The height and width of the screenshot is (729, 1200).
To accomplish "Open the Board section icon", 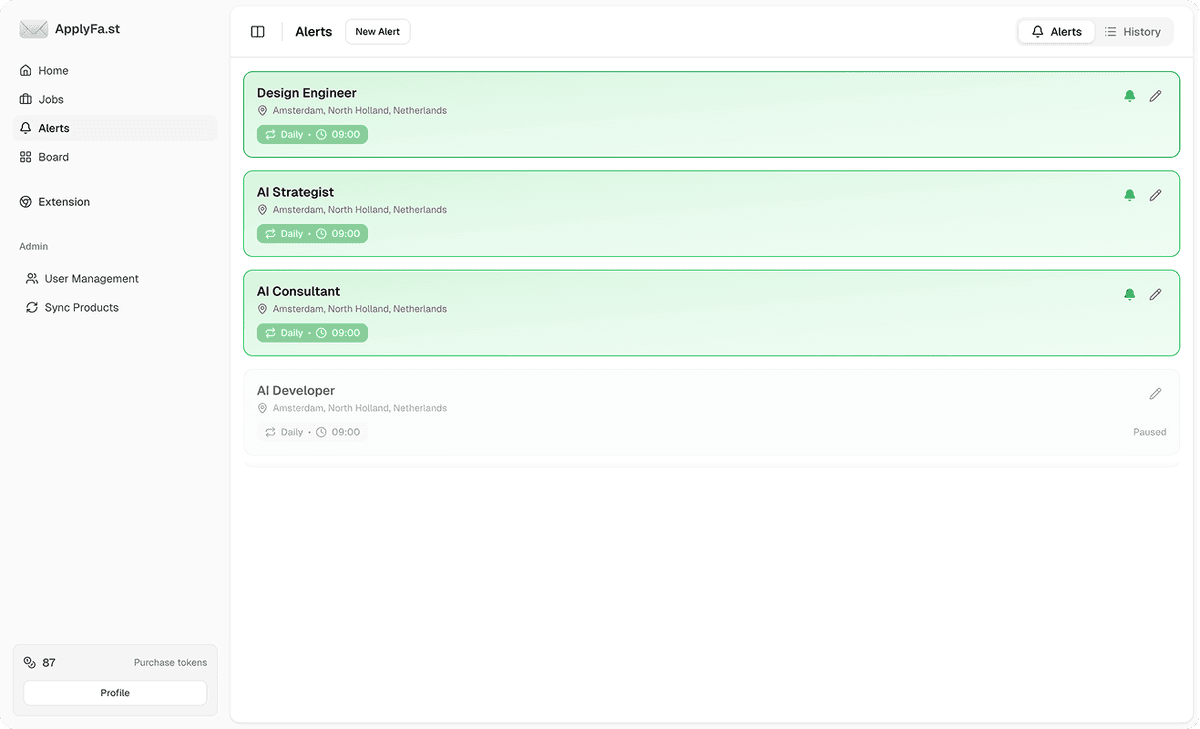I will (25, 157).
